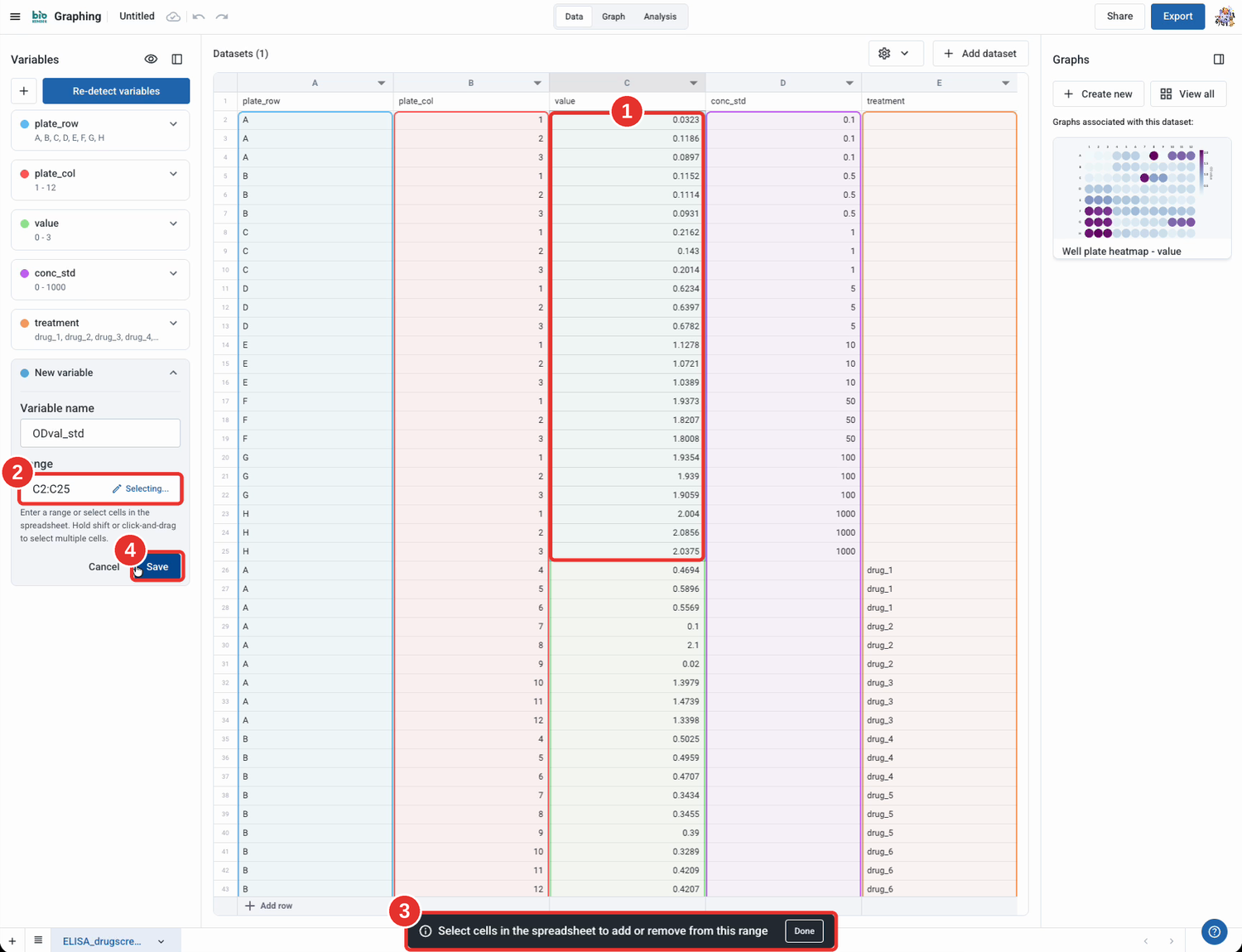Open dataset settings gear menu
The width and height of the screenshot is (1242, 952).
tap(894, 54)
